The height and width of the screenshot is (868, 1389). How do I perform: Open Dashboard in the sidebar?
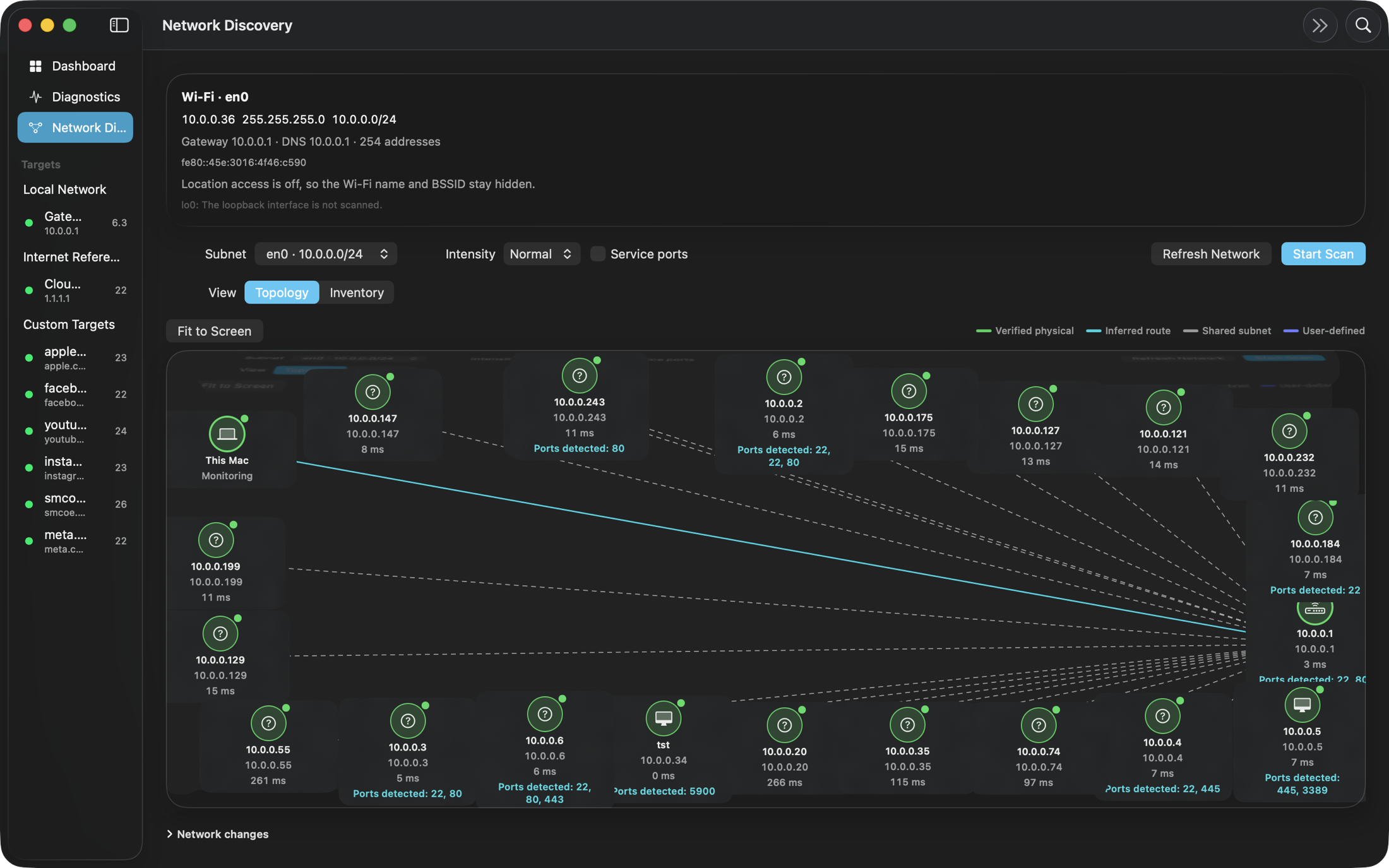click(x=75, y=66)
